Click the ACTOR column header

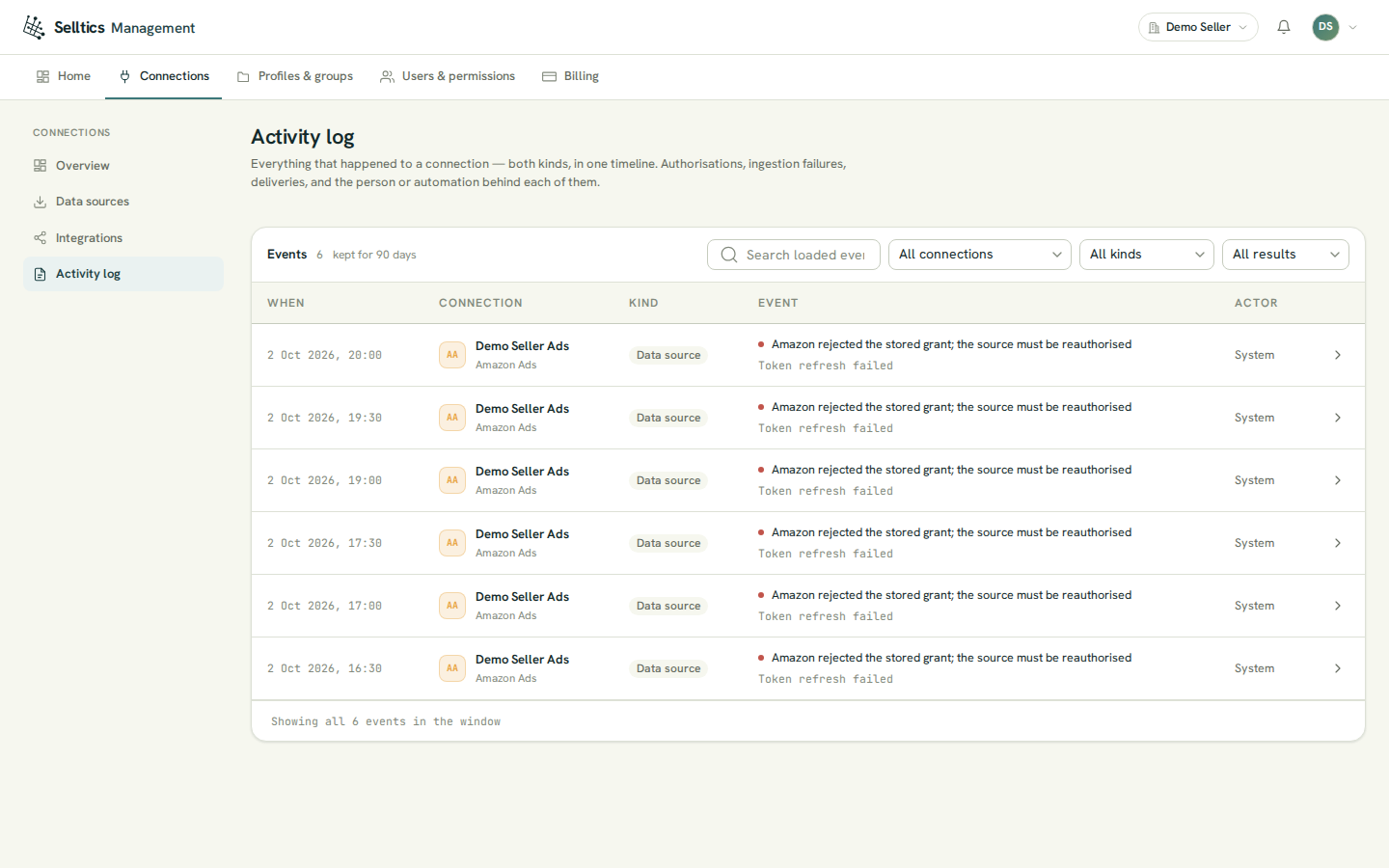[x=1256, y=303]
